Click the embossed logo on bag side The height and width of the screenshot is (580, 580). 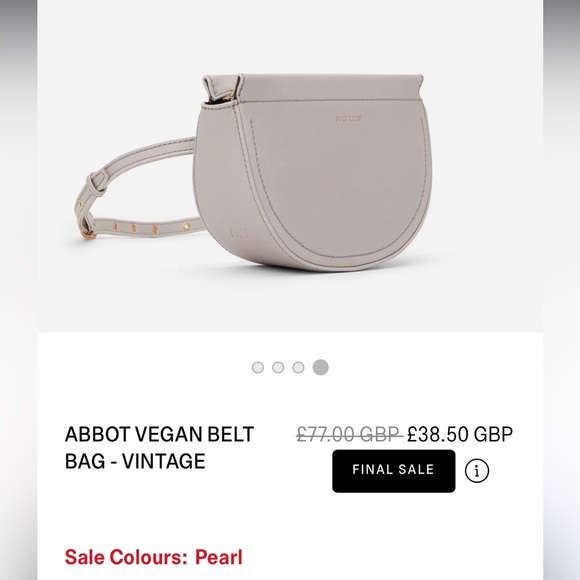pos(240,234)
